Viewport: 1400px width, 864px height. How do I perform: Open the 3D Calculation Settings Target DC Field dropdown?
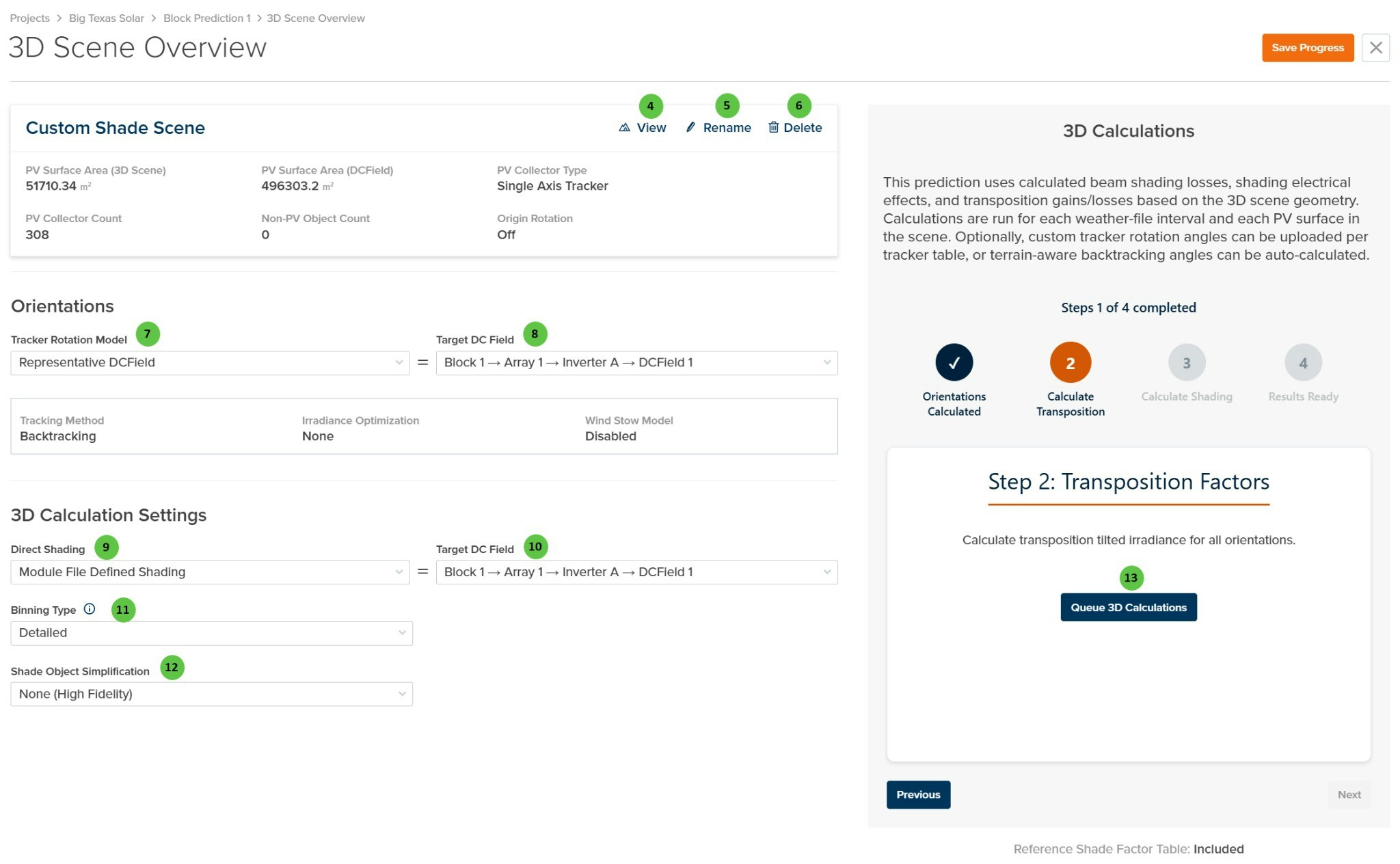pos(636,572)
